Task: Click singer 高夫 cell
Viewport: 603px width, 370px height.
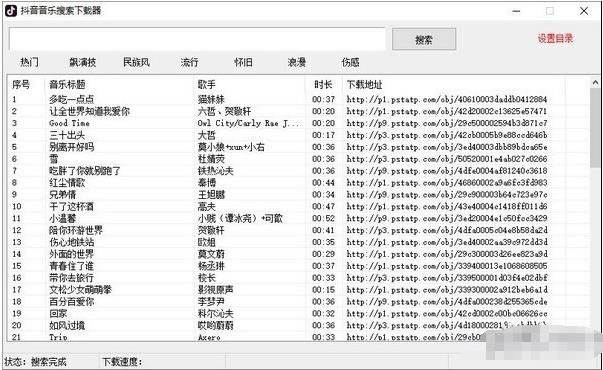Action: tap(207, 207)
